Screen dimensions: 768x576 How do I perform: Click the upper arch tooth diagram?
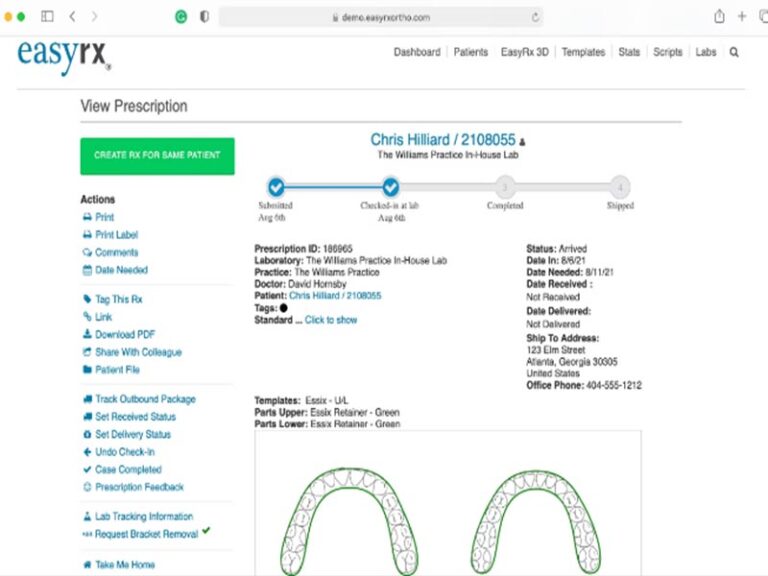pyautogui.click(x=349, y=521)
